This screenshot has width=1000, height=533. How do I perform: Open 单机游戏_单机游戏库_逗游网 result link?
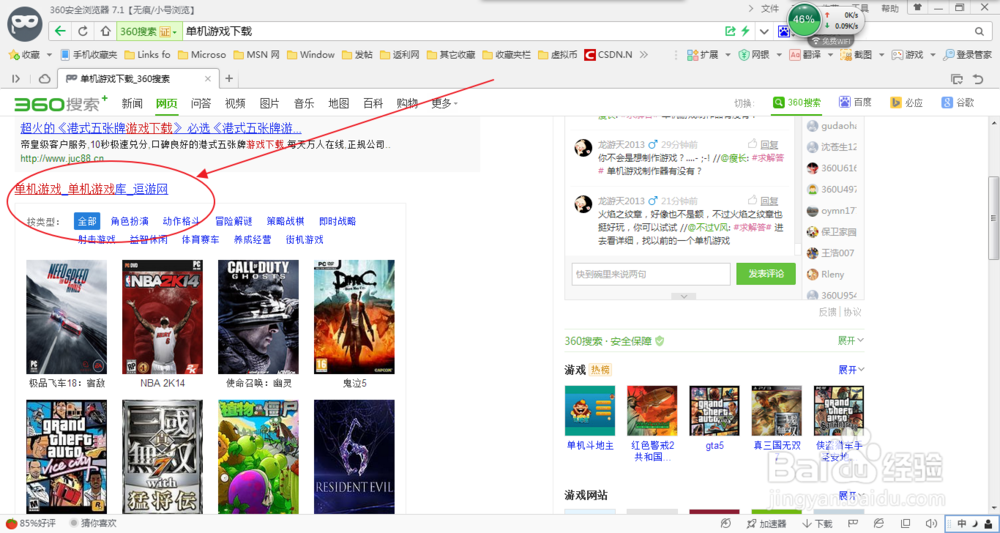point(91,189)
